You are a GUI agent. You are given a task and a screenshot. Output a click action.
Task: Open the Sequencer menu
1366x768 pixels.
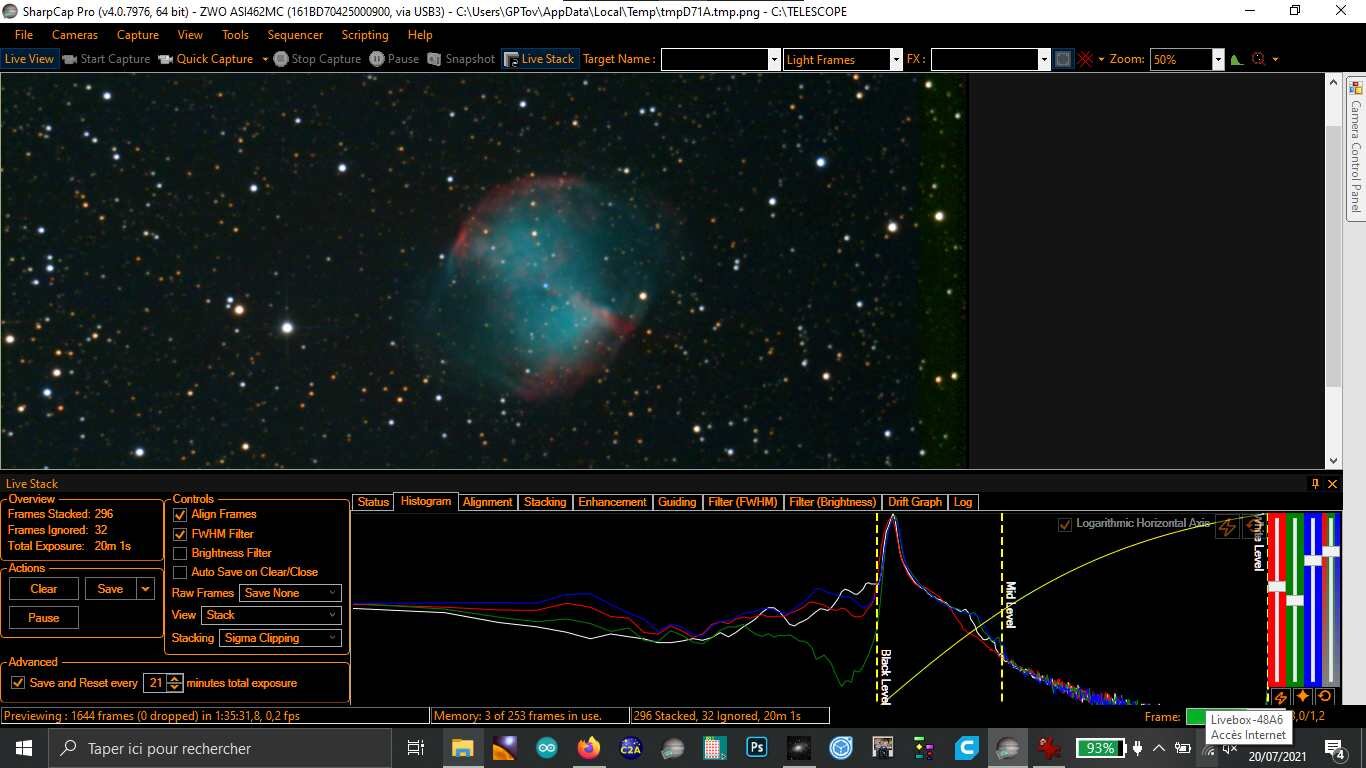click(295, 35)
